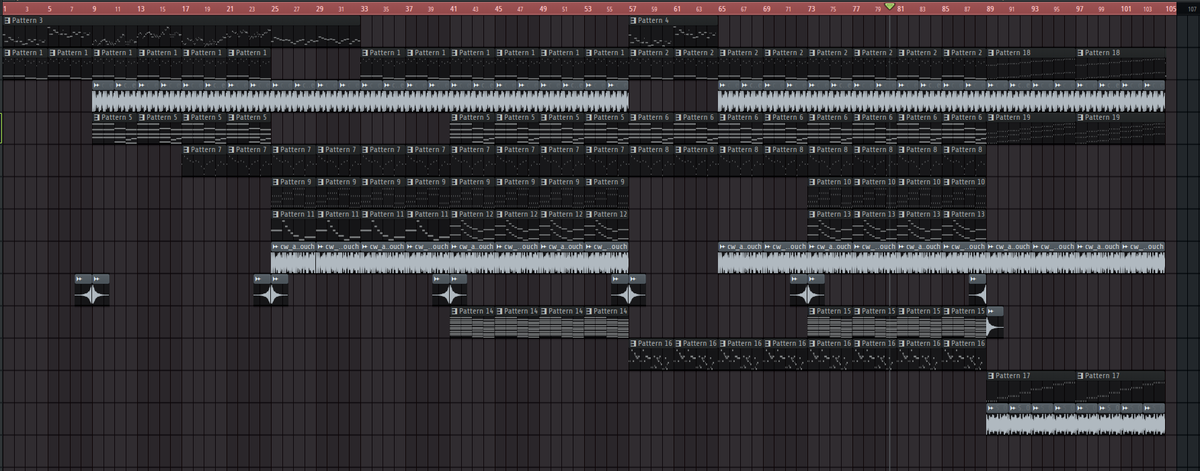The image size is (1200, 471).
Task: Click bar 9 on the timeline ruler
Action: tap(94, 8)
